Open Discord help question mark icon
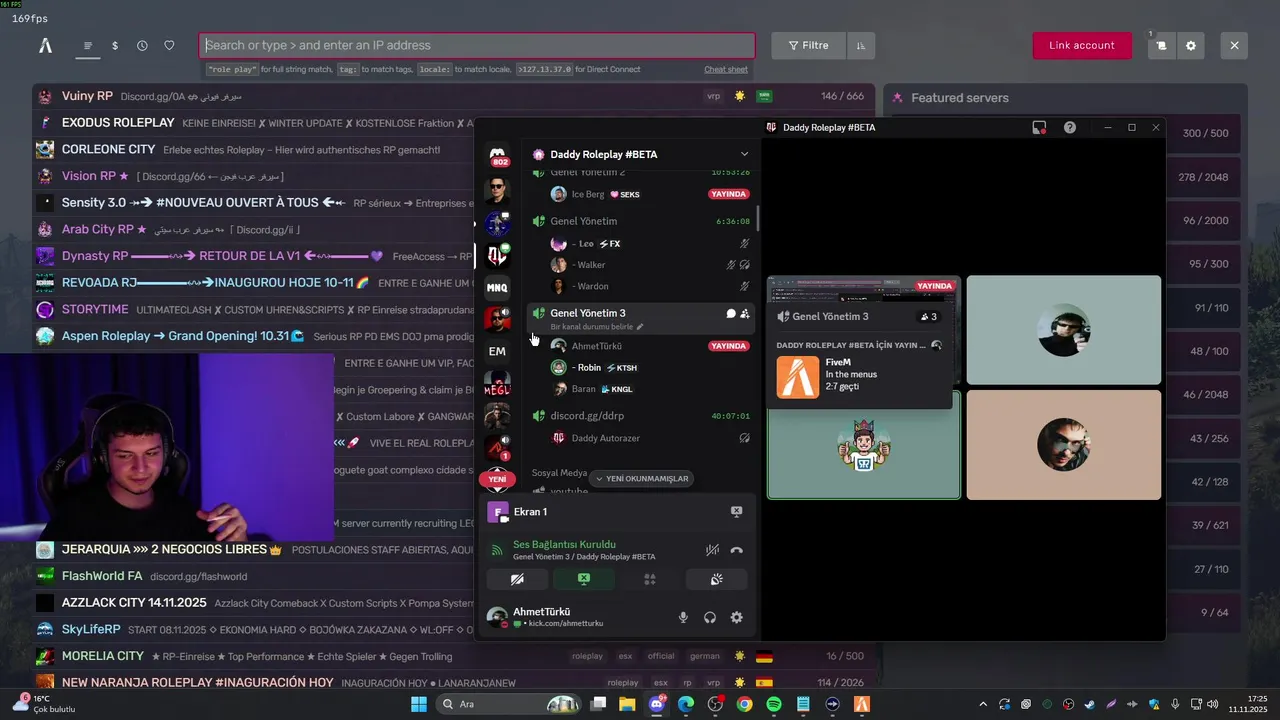 (x=1070, y=127)
